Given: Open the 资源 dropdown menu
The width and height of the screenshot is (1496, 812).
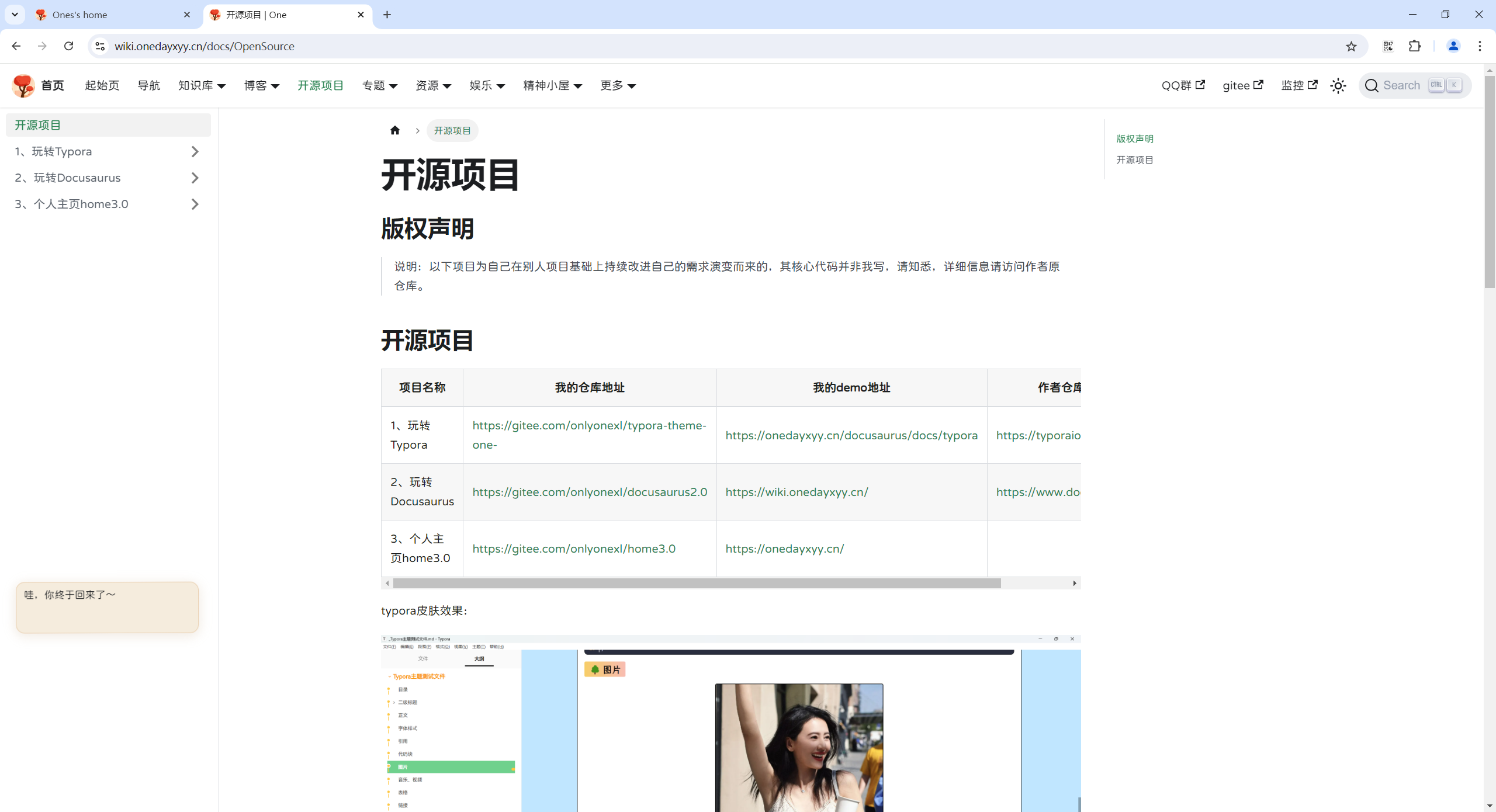Looking at the screenshot, I should (x=434, y=85).
